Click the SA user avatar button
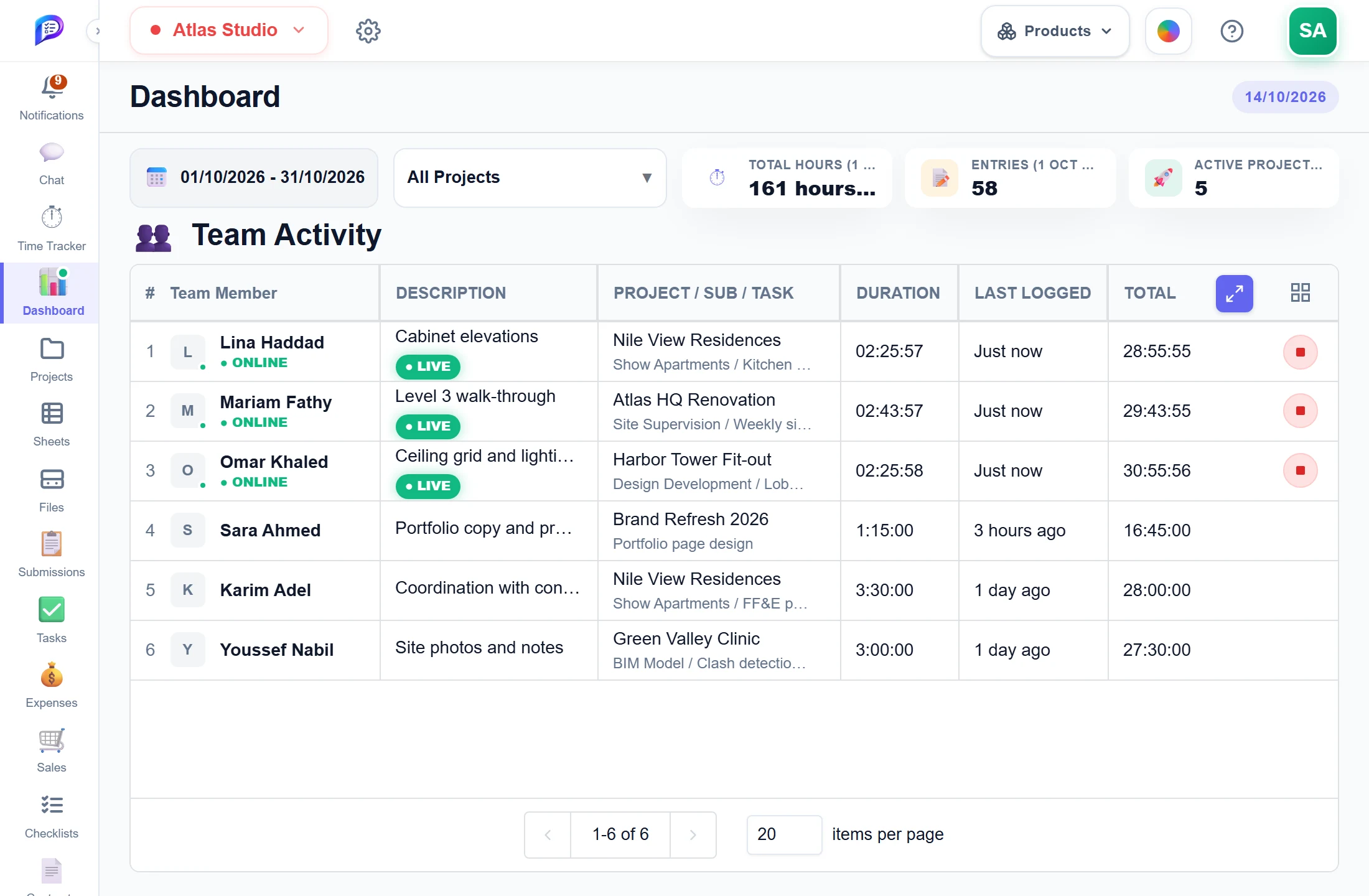Viewport: 1369px width, 896px height. (1312, 31)
